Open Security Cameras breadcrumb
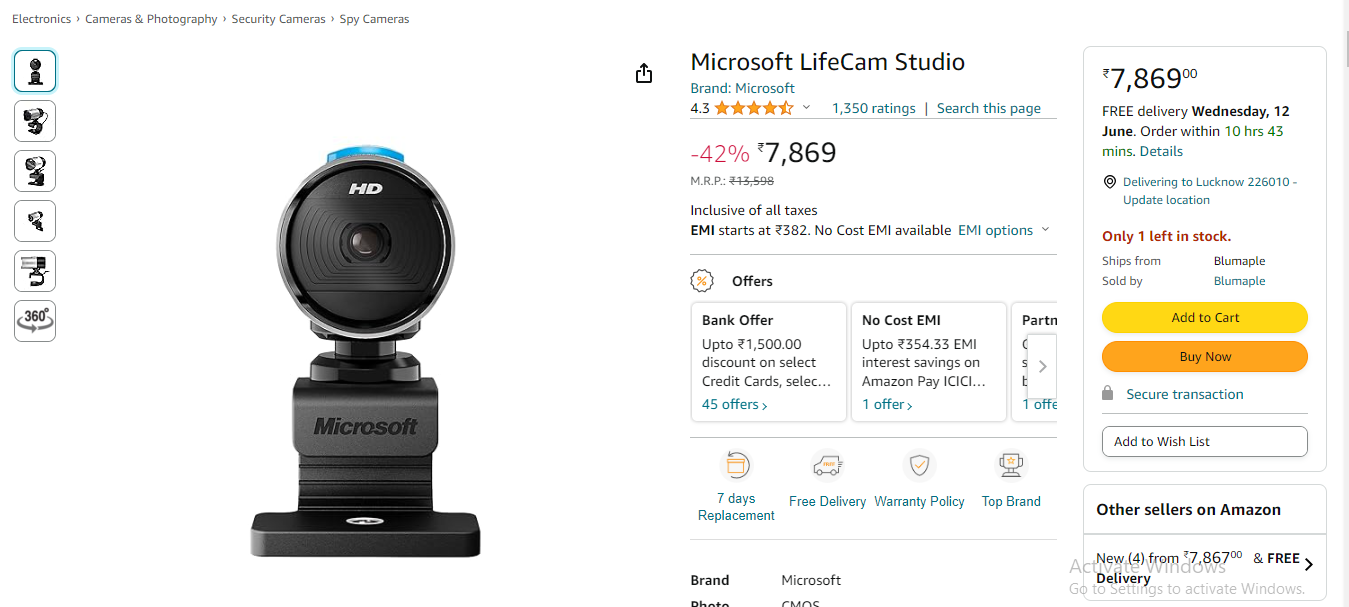 [278, 19]
